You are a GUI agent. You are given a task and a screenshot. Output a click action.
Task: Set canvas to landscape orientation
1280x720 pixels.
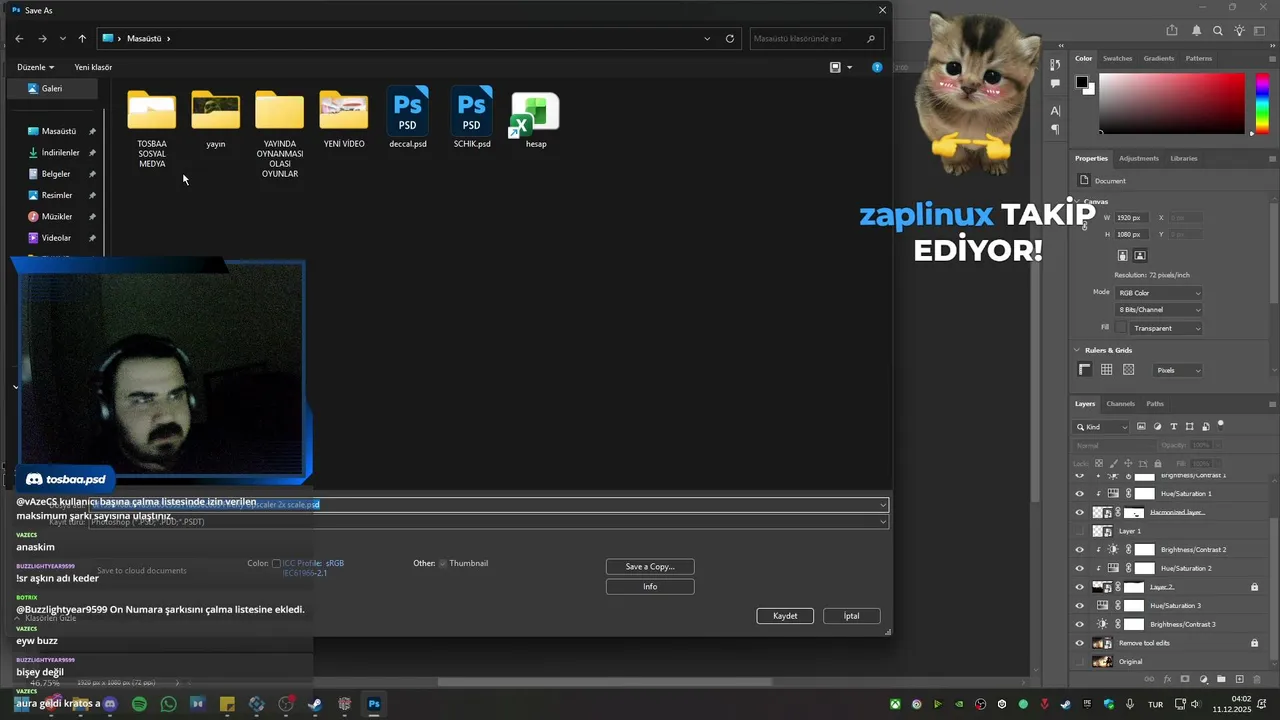[1140, 256]
